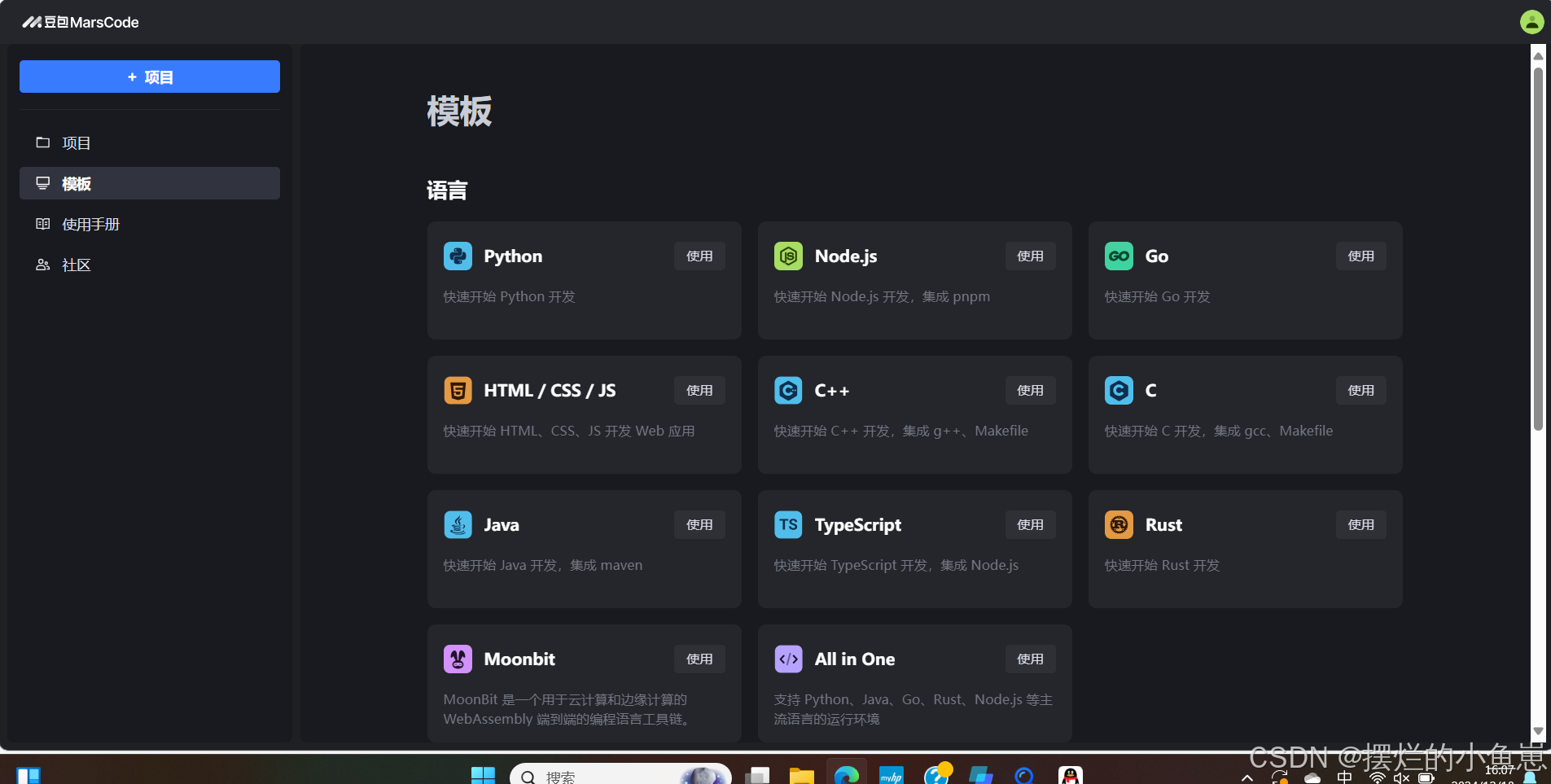Open File Explorer from the taskbar
The width and height of the screenshot is (1551, 784).
tap(801, 776)
